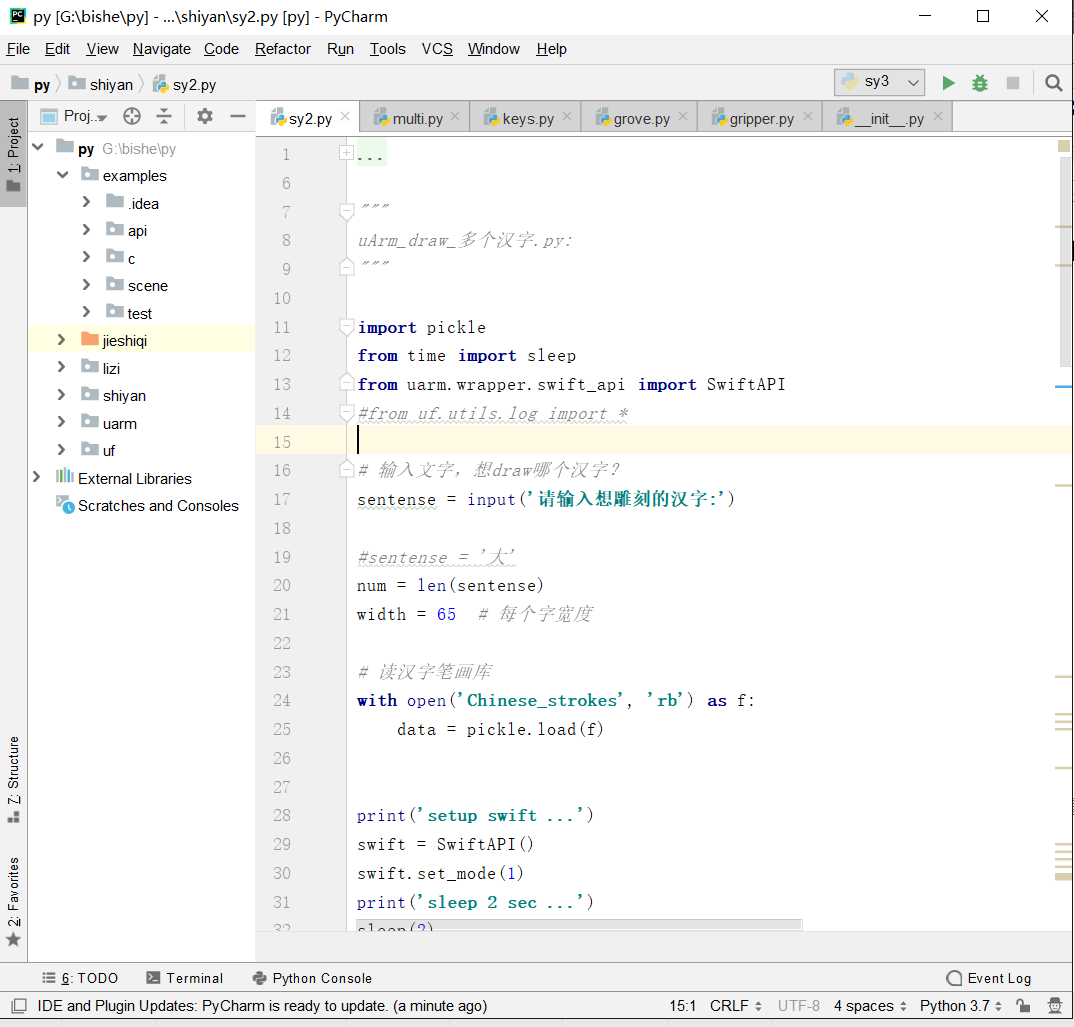Open Search Everywhere magnifier icon
Viewport: 1074px width, 1027px height.
point(1053,83)
